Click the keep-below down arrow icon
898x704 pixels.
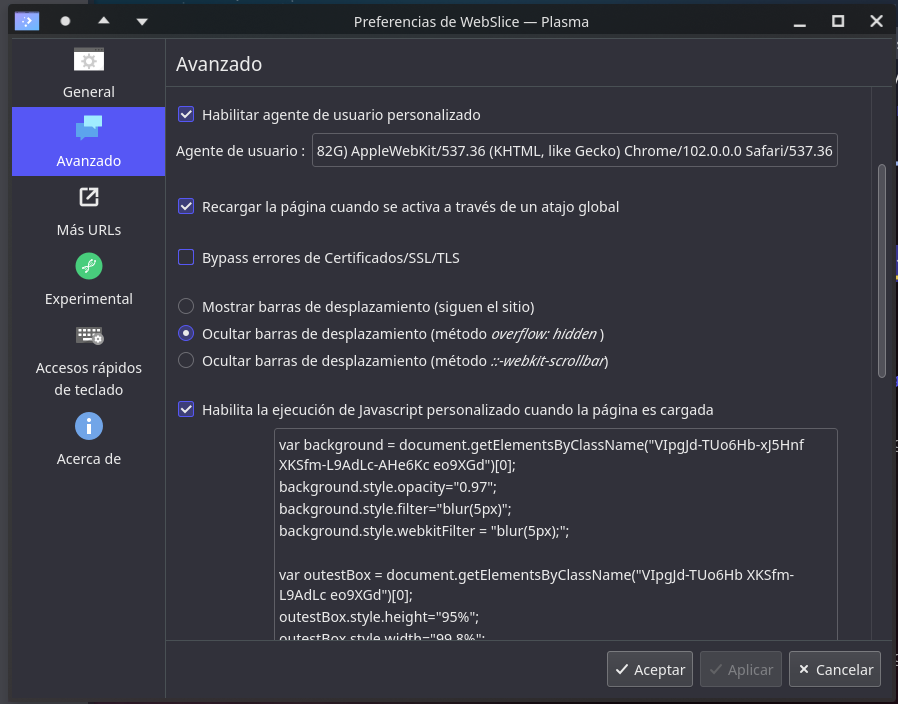[x=142, y=22]
